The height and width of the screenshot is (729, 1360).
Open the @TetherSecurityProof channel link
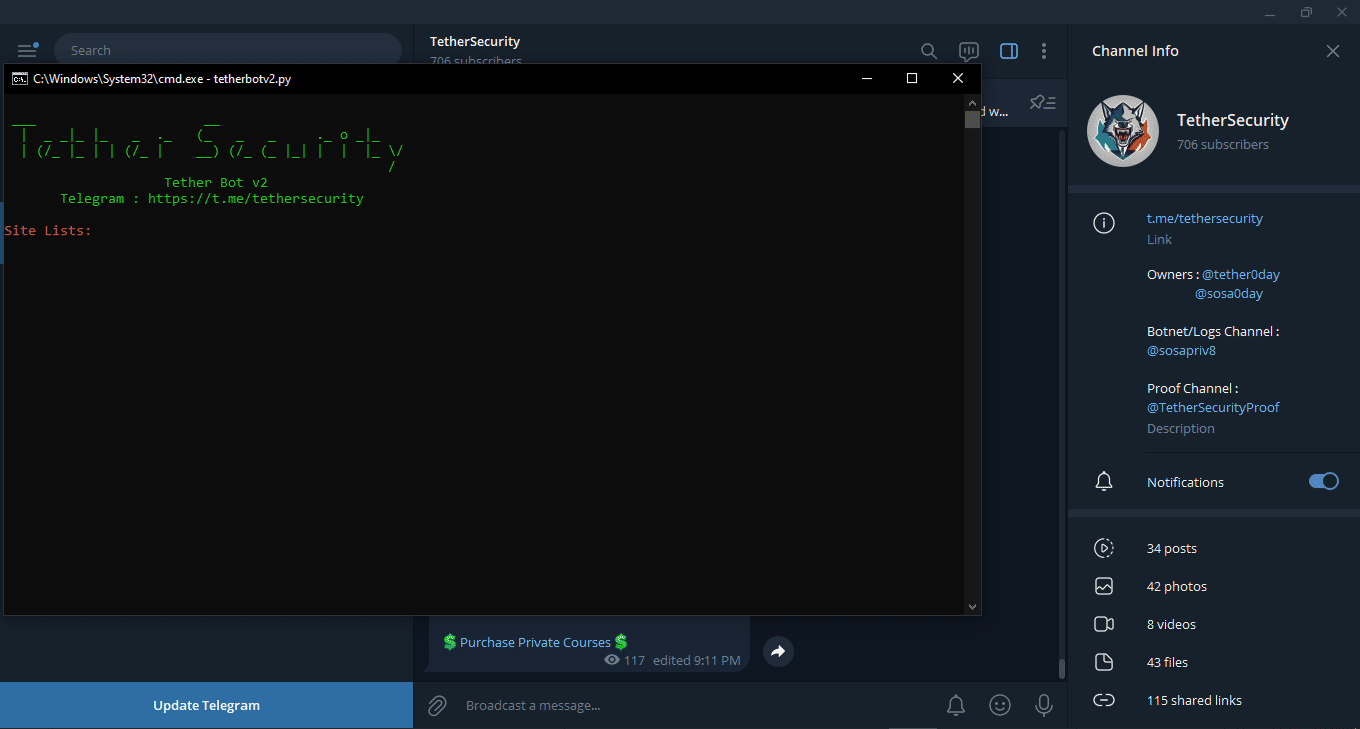1213,408
